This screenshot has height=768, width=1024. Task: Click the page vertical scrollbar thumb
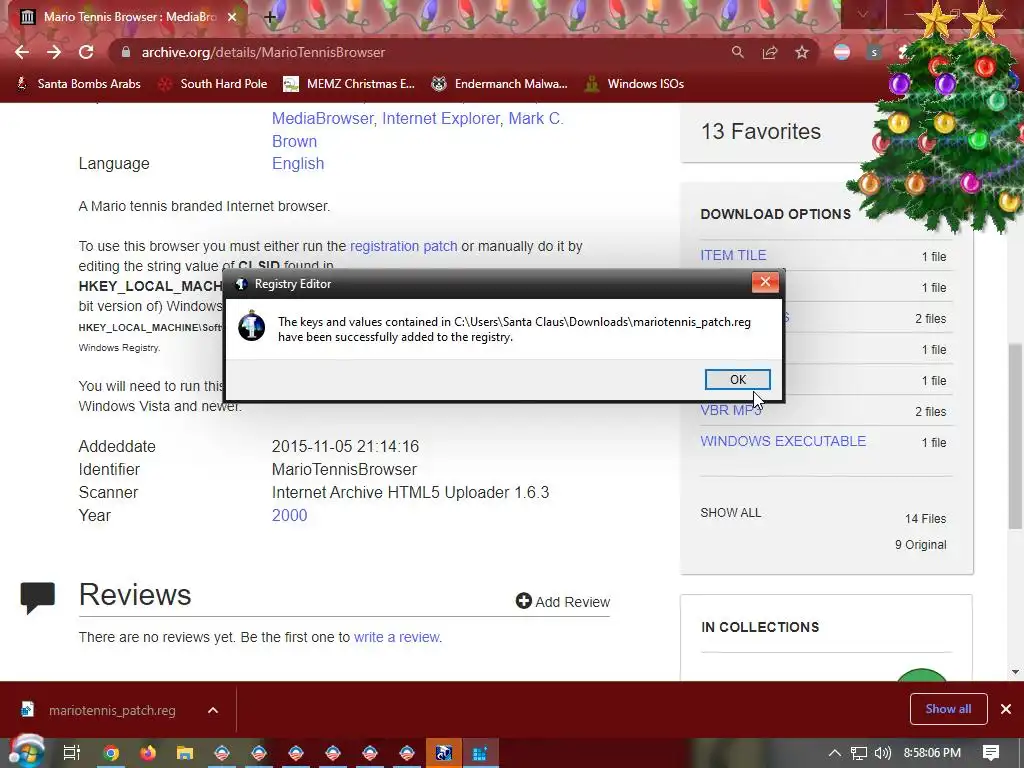click(1015, 435)
